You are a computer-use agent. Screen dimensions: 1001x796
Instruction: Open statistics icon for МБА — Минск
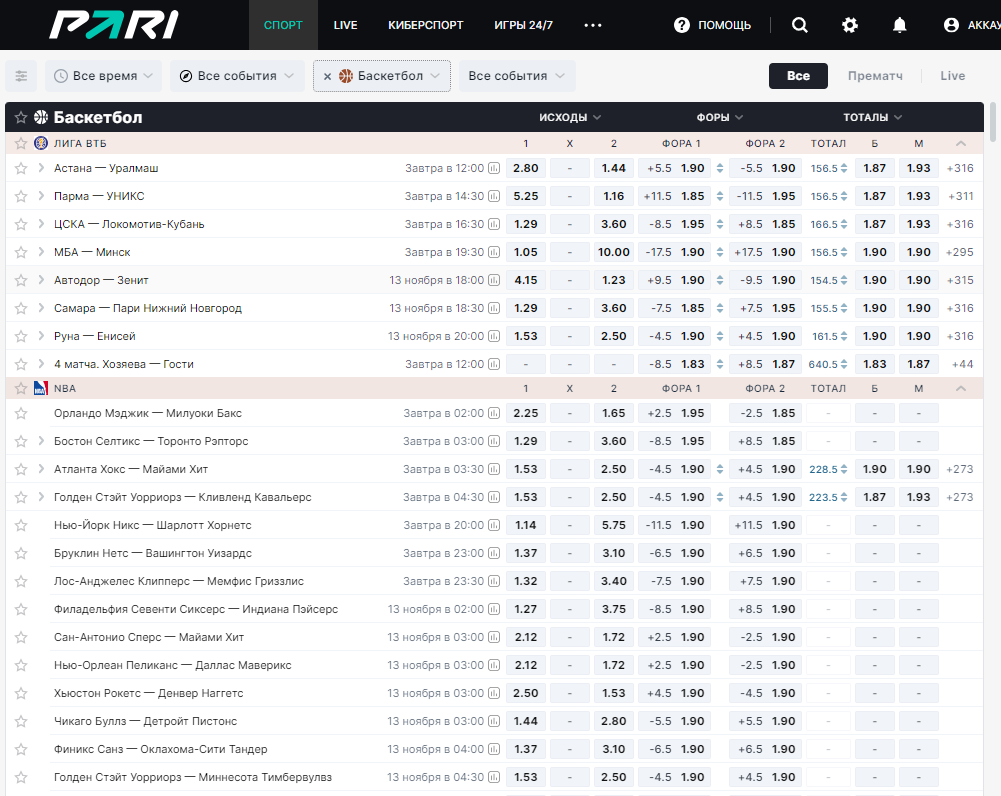point(494,253)
